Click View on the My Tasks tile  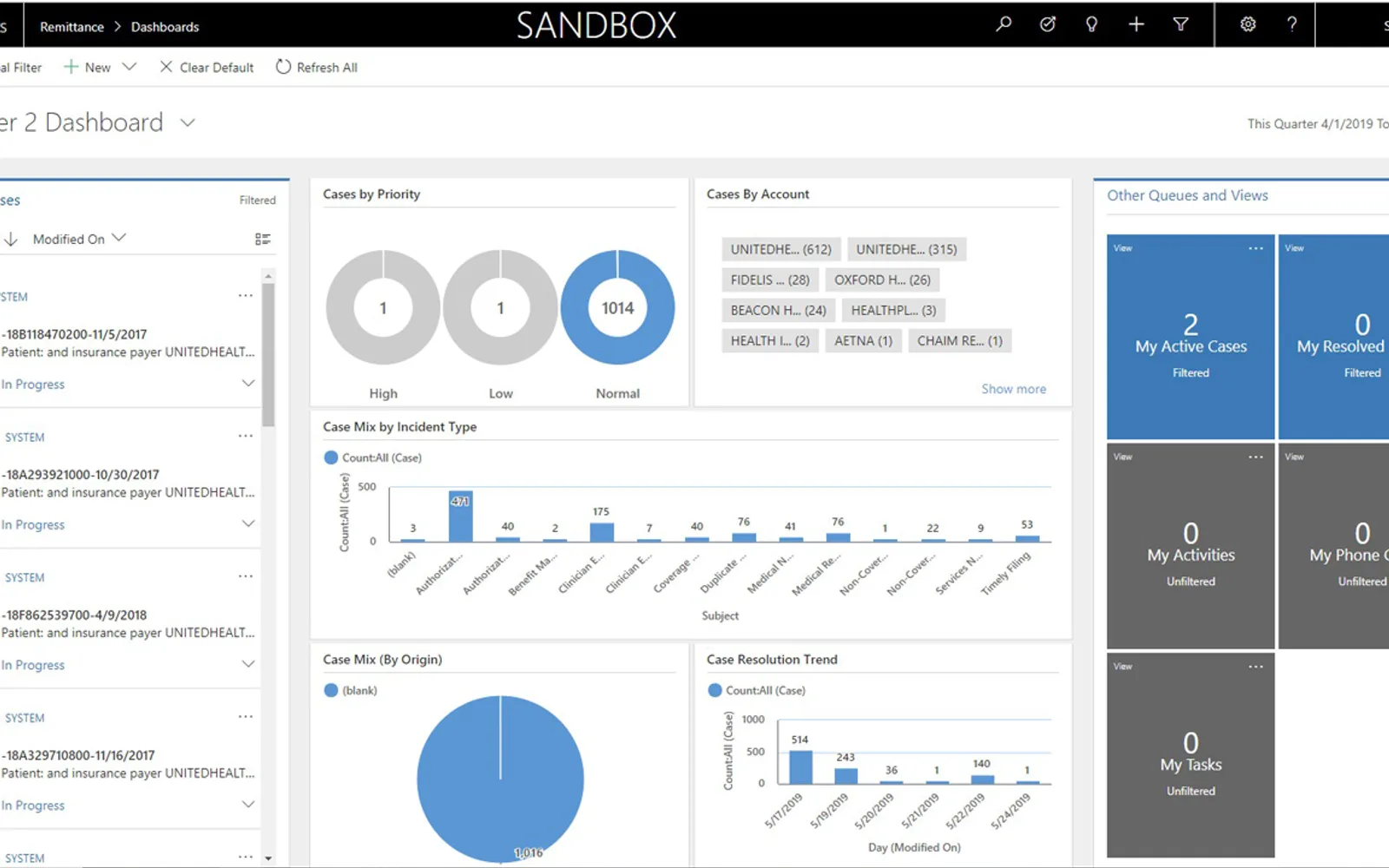(x=1122, y=667)
